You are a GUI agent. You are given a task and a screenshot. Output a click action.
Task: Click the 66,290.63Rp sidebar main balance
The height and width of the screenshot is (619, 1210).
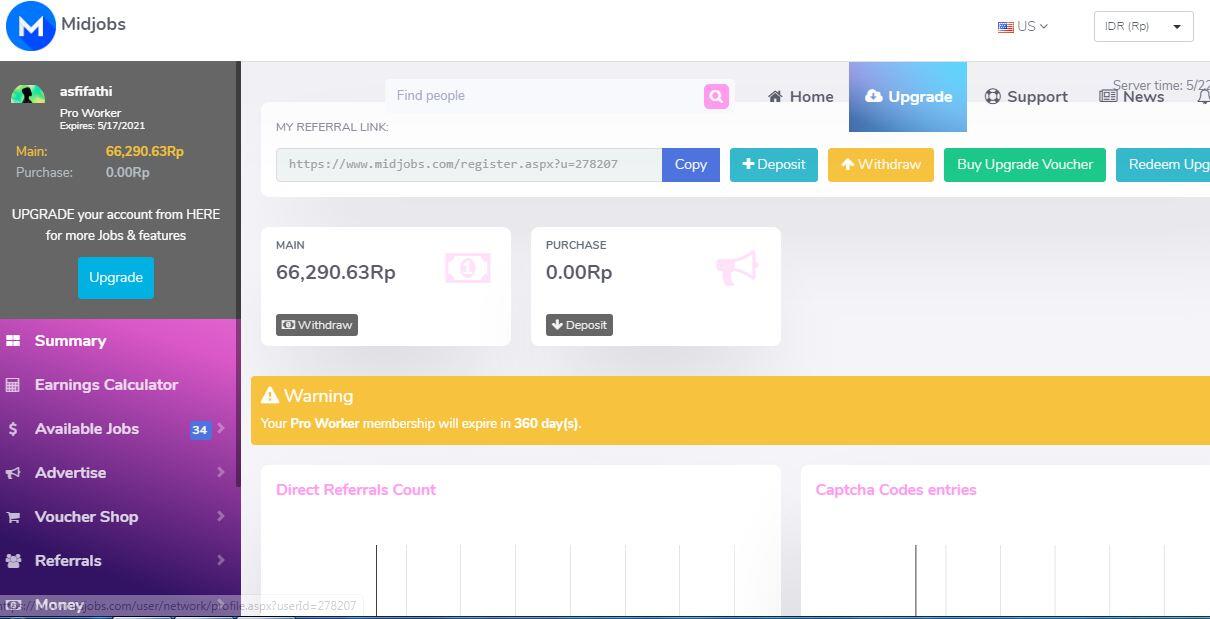pos(145,152)
